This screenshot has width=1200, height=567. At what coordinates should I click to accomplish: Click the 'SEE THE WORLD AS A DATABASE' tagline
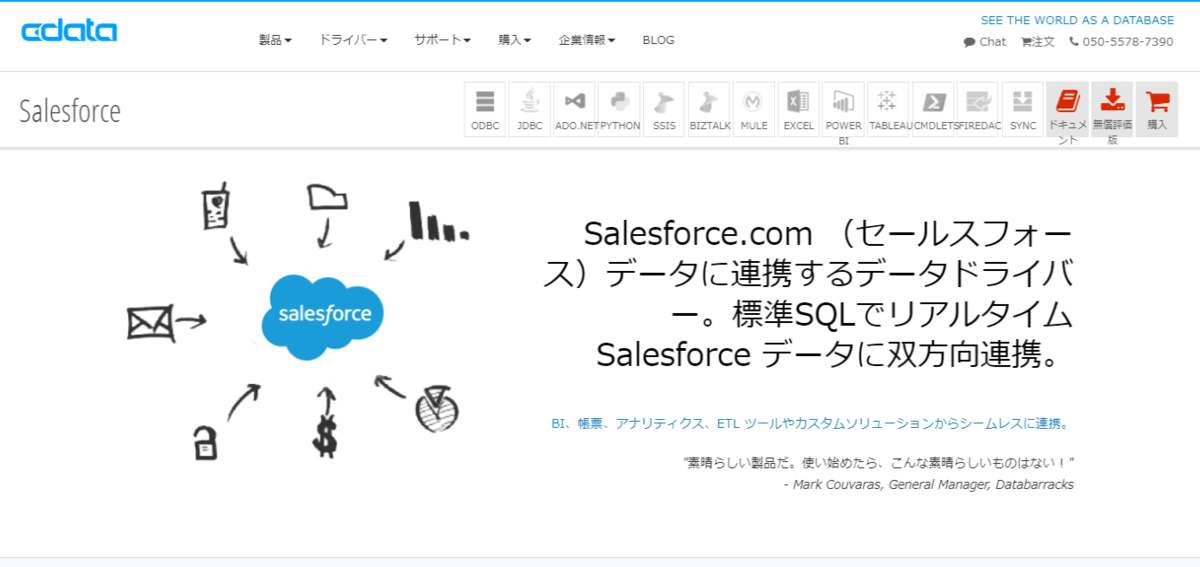tap(1077, 20)
